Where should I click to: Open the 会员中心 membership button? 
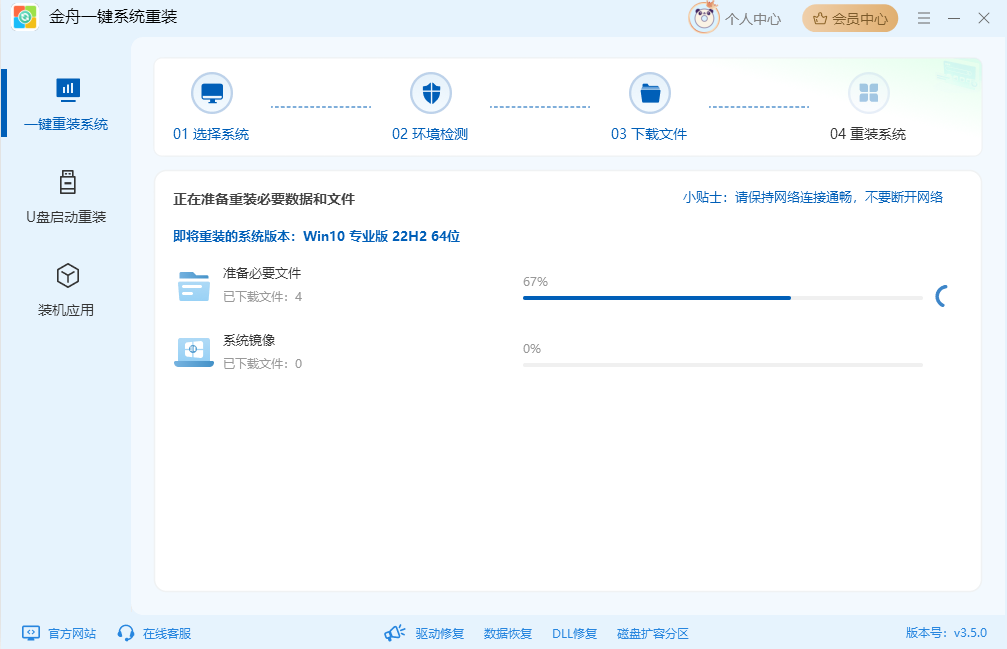click(x=849, y=18)
